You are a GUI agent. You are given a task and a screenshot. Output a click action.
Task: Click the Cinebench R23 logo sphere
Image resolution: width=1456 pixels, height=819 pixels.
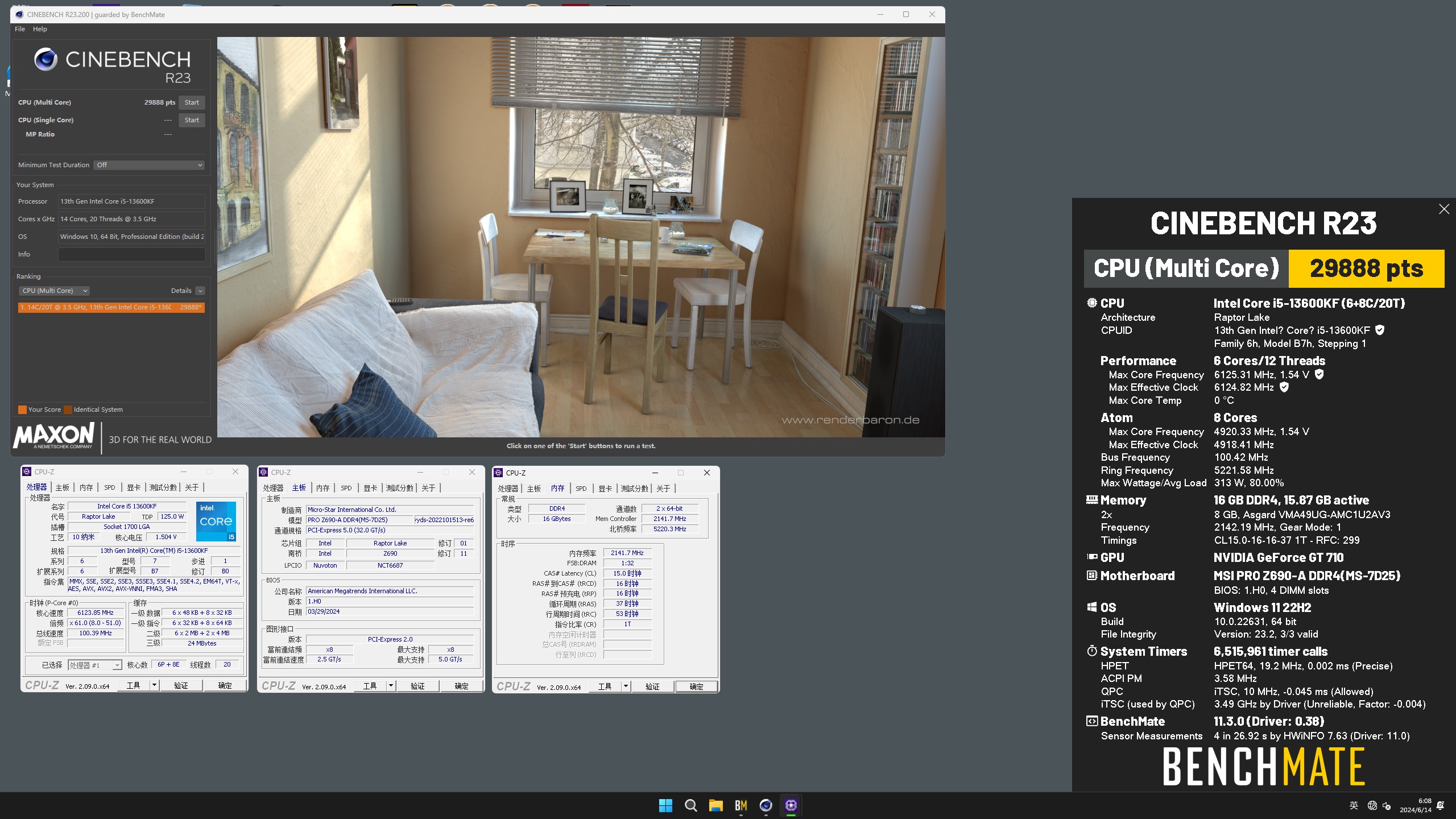coord(46,59)
